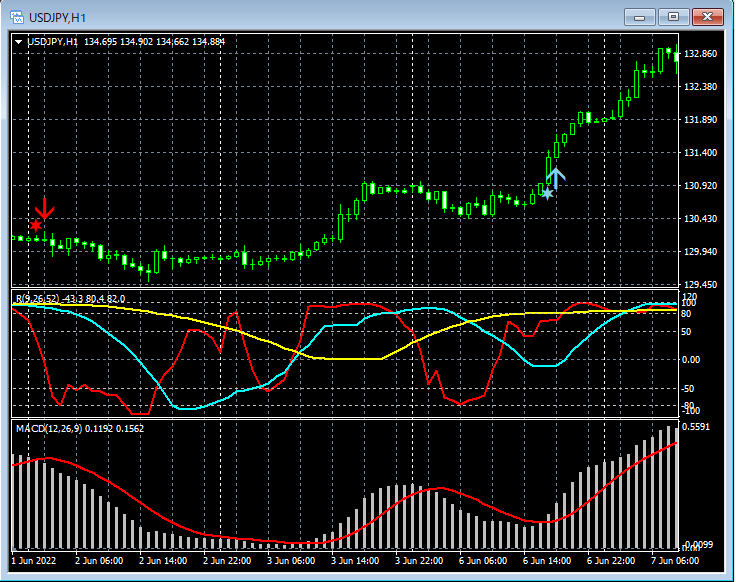Click the 2 Jun 14:00 time label

point(163,561)
